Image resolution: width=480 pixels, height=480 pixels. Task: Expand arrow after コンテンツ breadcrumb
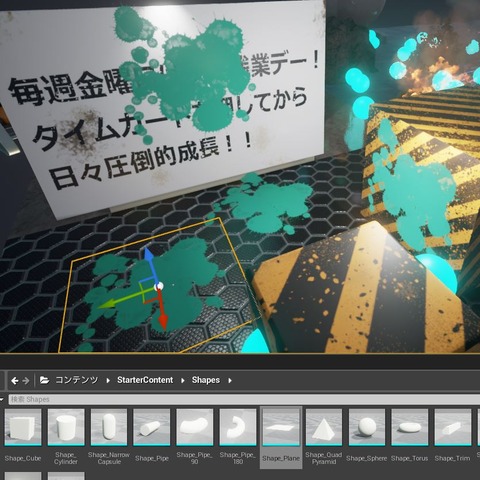(108, 380)
